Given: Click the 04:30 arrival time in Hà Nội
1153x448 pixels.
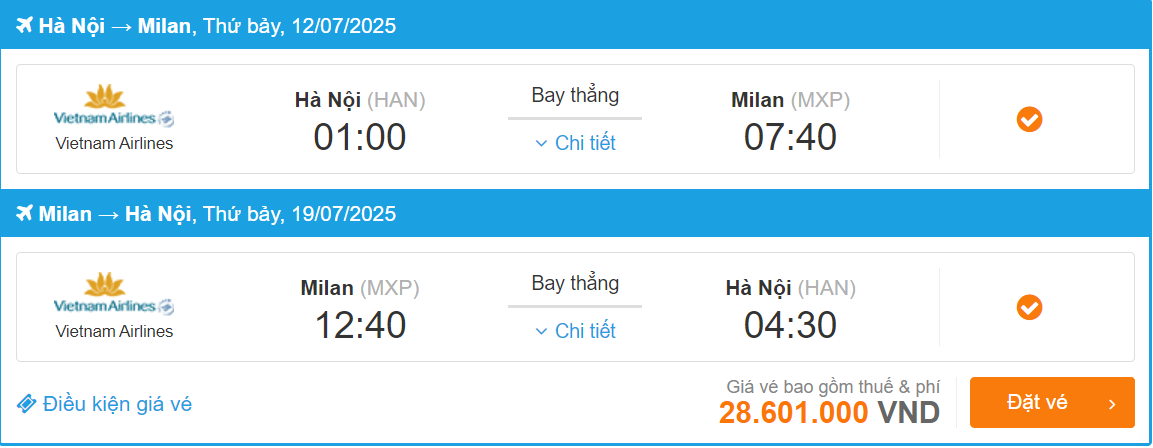Looking at the screenshot, I should [790, 325].
